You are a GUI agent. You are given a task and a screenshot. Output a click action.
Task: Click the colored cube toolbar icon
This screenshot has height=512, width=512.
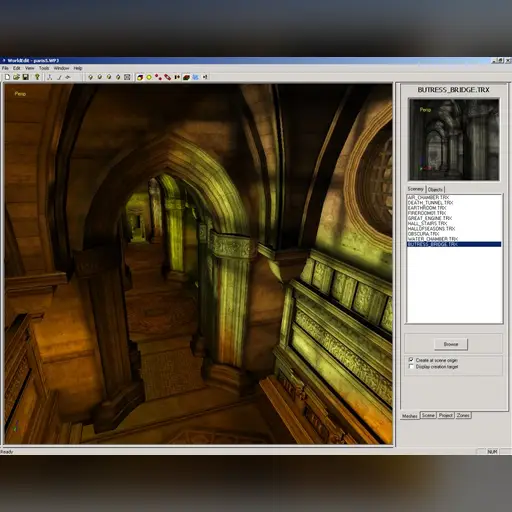140,77
